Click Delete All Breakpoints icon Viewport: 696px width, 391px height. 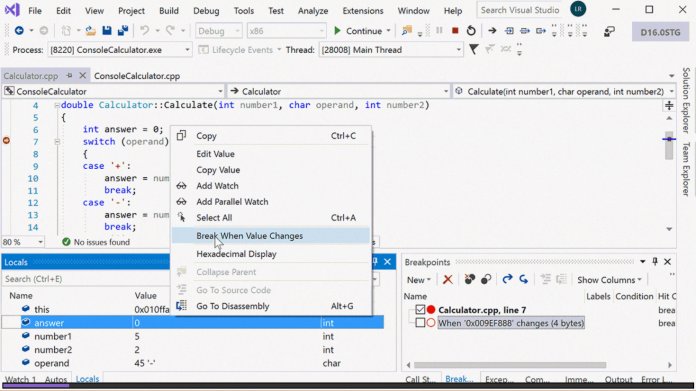point(469,280)
